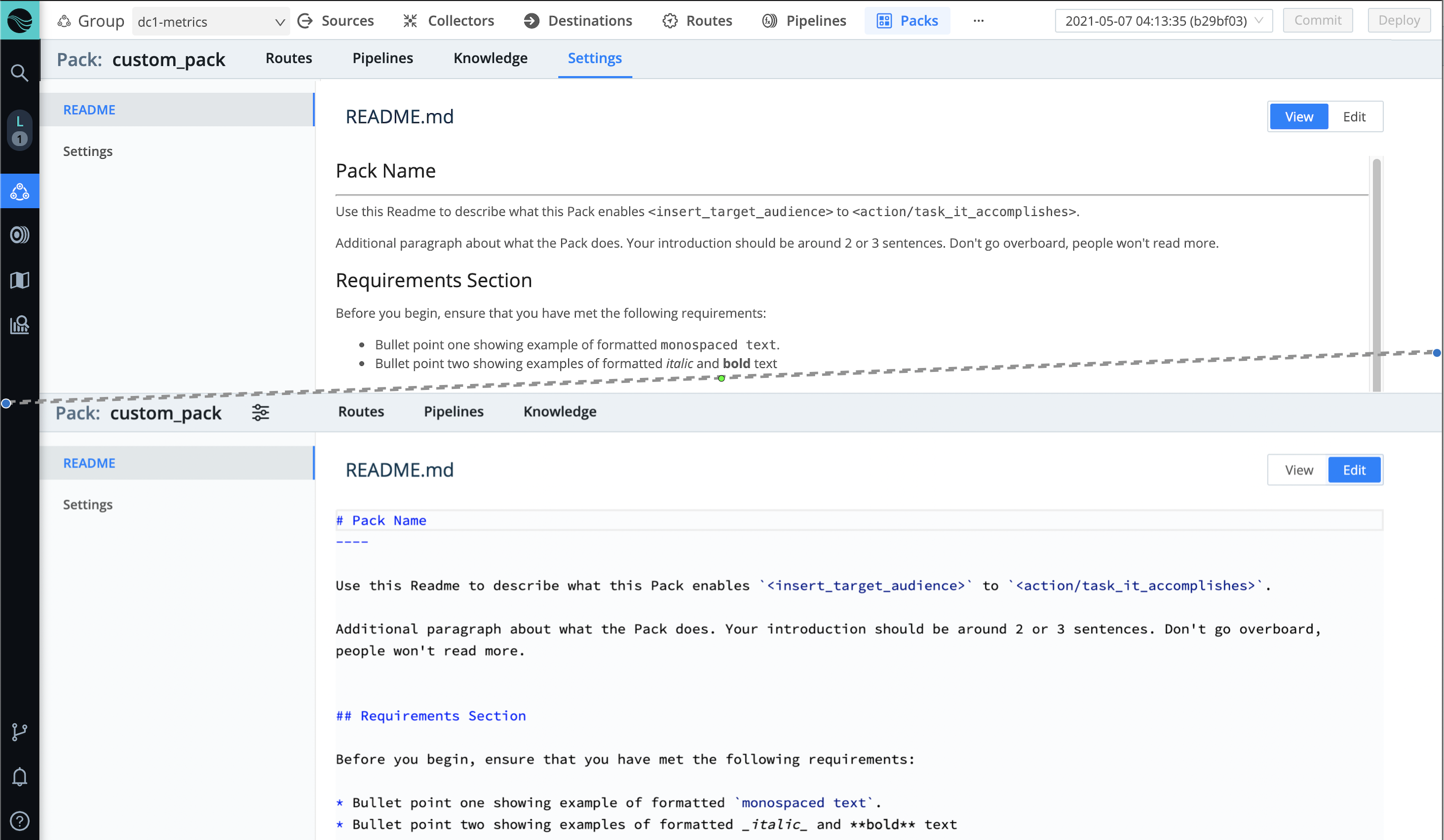
Task: Click '<insert_target_audience>' code in editor
Action: point(866,586)
